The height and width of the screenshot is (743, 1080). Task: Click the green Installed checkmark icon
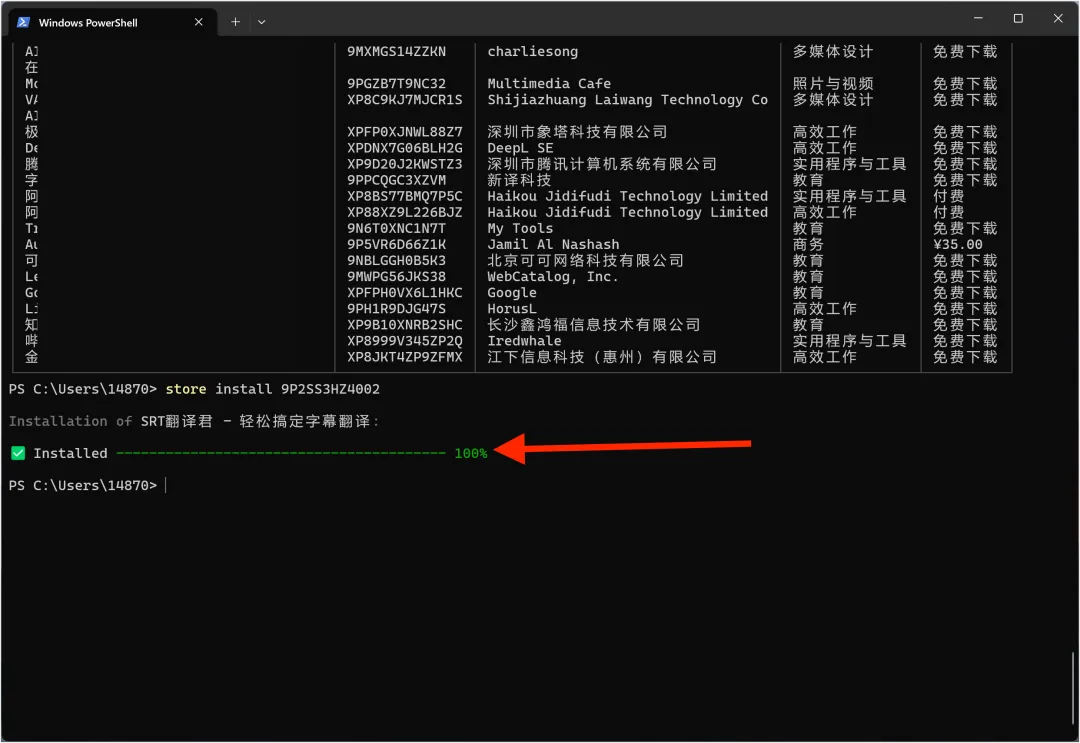19,453
